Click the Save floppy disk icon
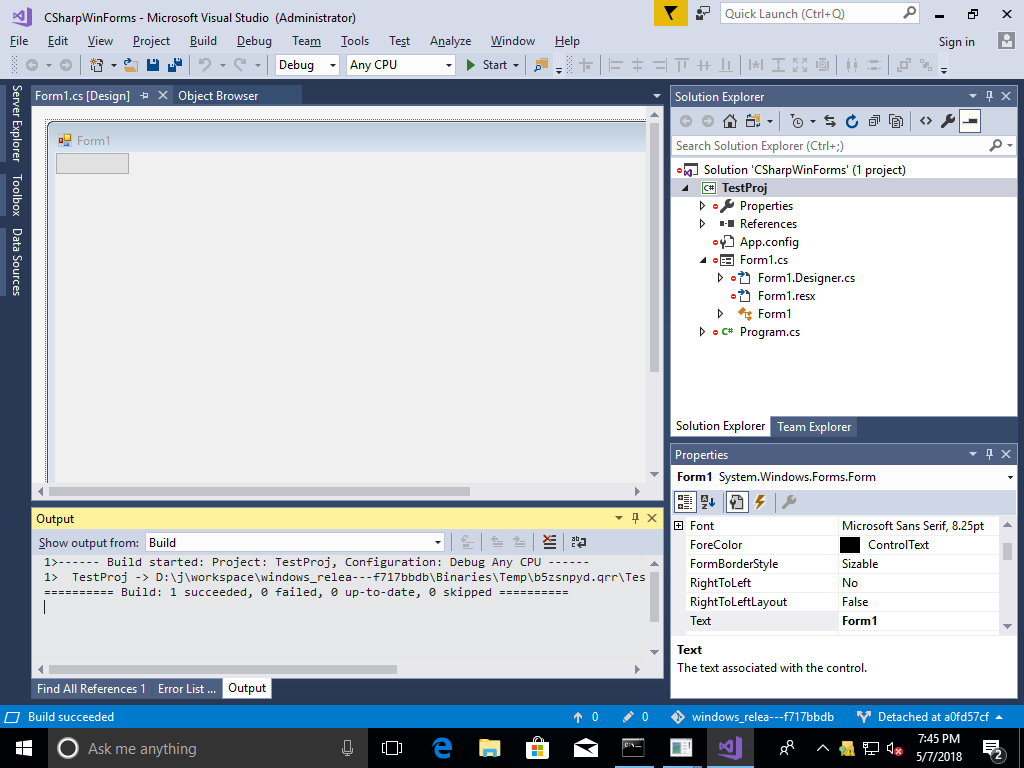The height and width of the screenshot is (768, 1024). (x=153, y=65)
